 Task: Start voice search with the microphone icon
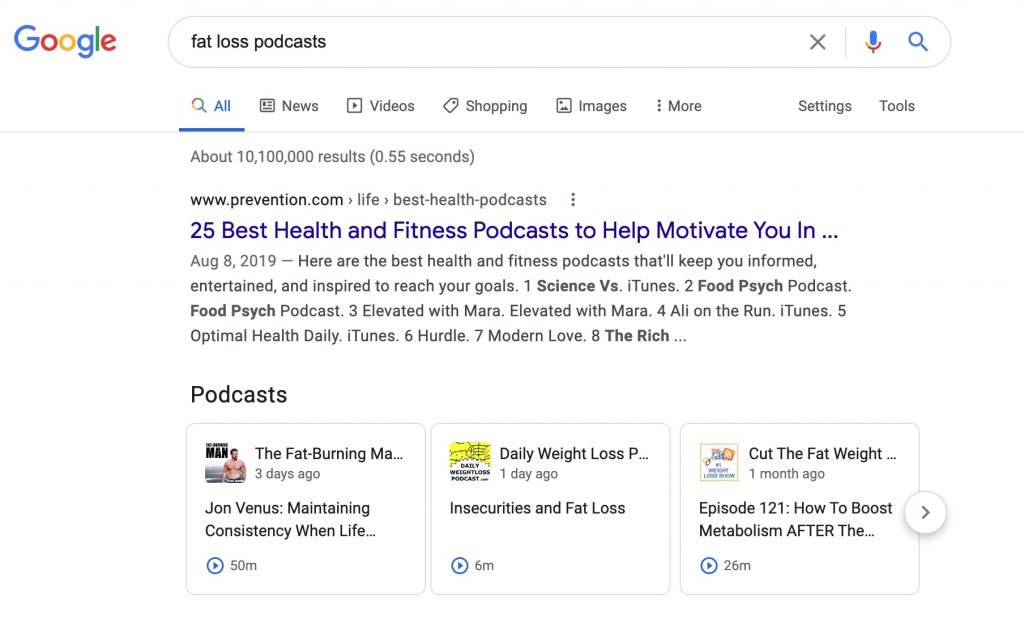point(873,42)
